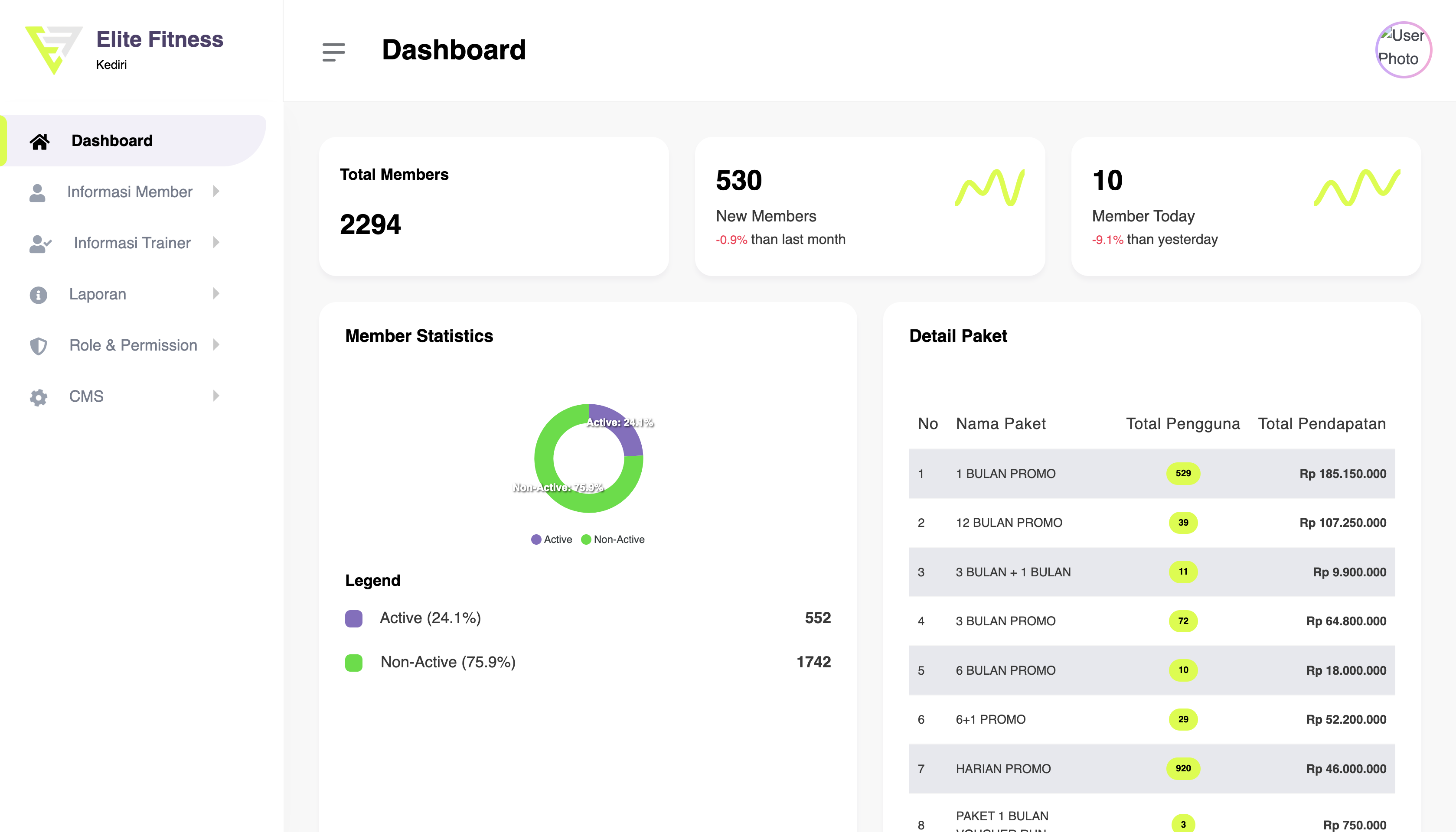The image size is (1456, 832).
Task: Click the Elite Fitness logo
Action: pos(53,50)
